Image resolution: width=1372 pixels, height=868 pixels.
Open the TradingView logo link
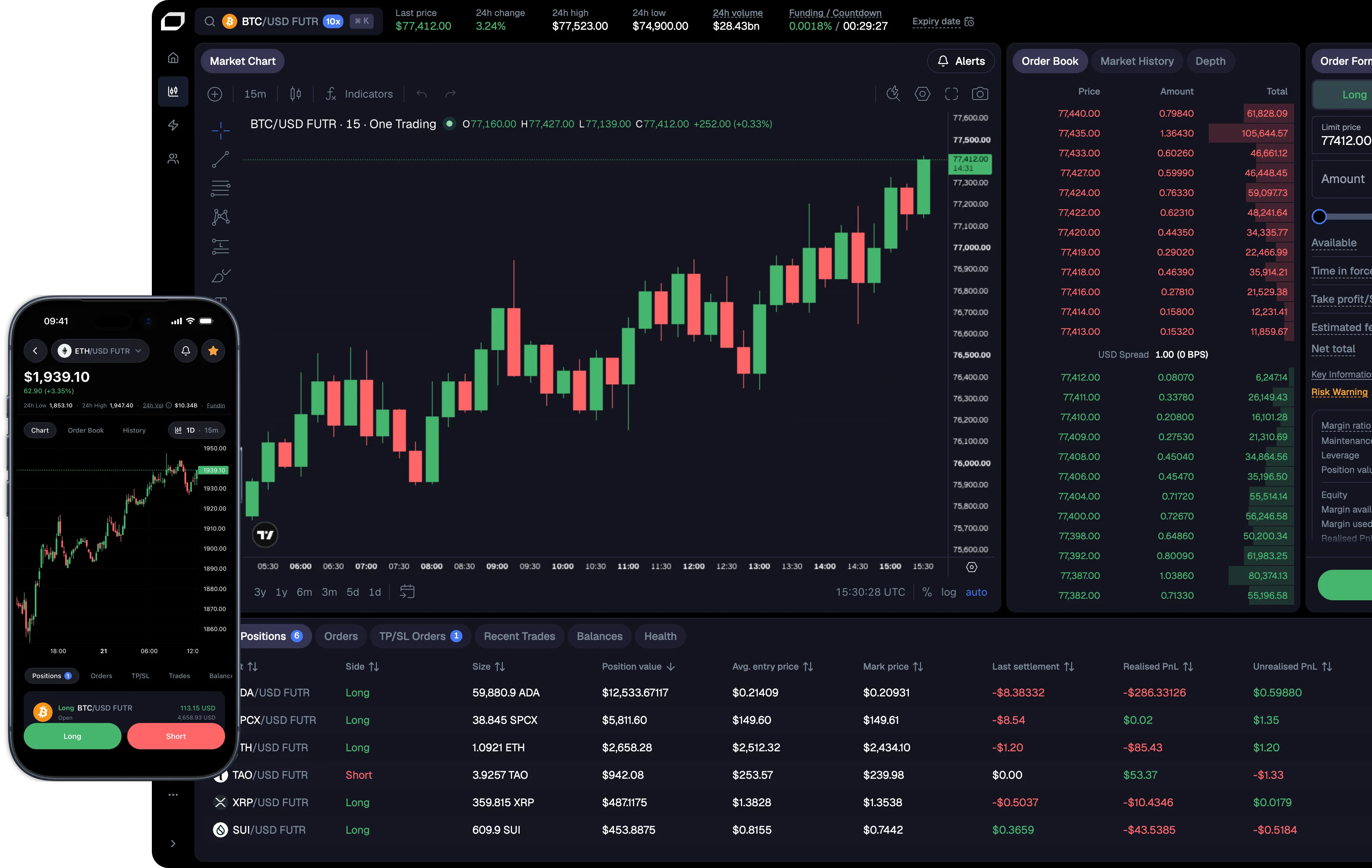click(265, 535)
